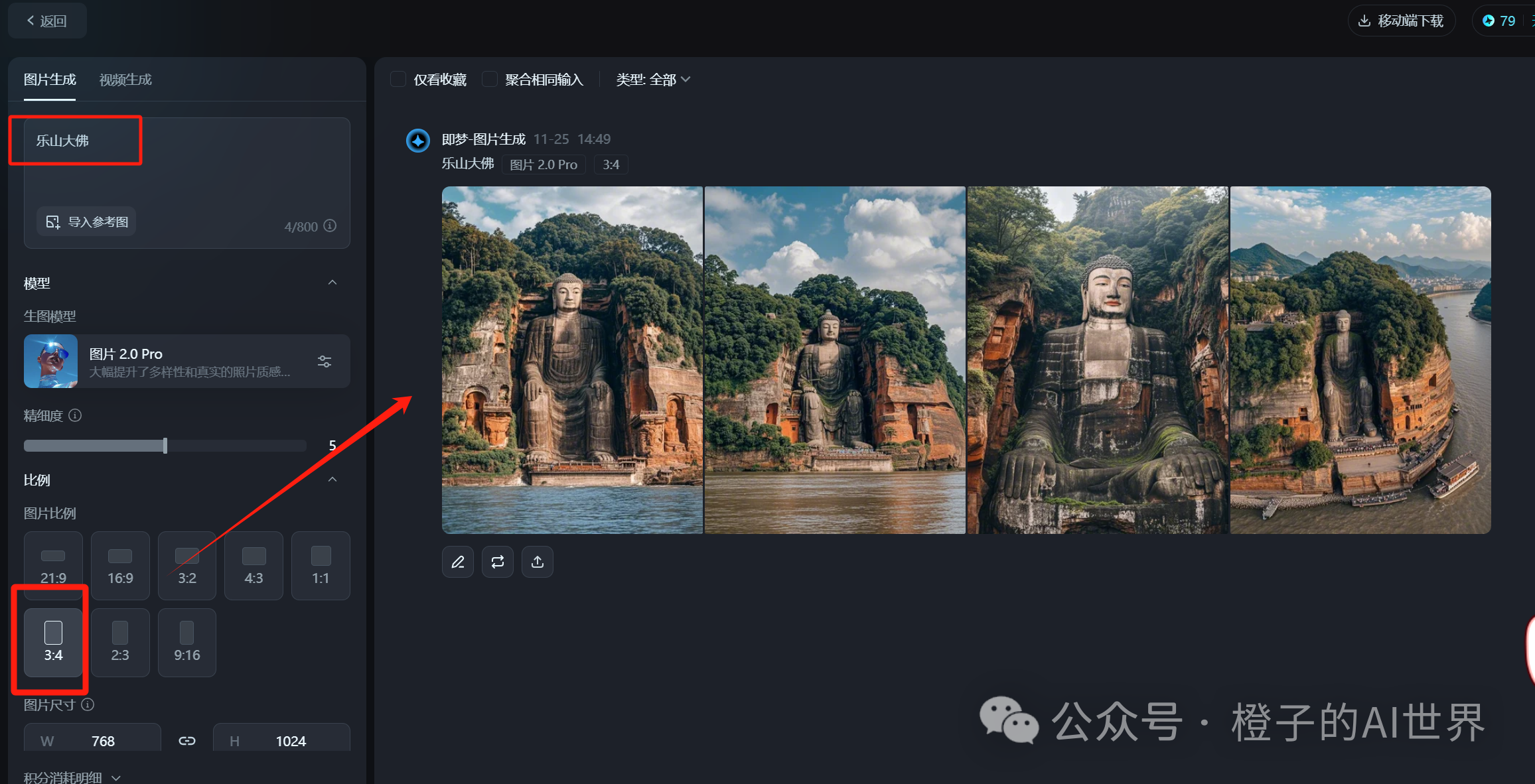The image size is (1535, 784).
Task: Click the 返回 back button
Action: click(47, 21)
